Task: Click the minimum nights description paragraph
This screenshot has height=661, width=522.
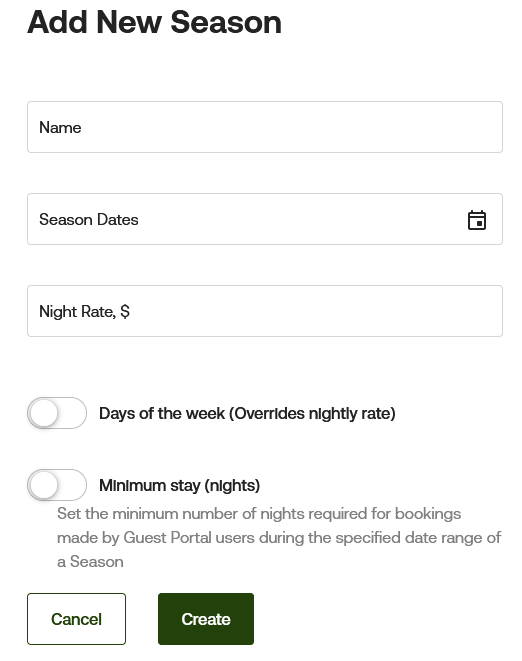Action: (279, 537)
